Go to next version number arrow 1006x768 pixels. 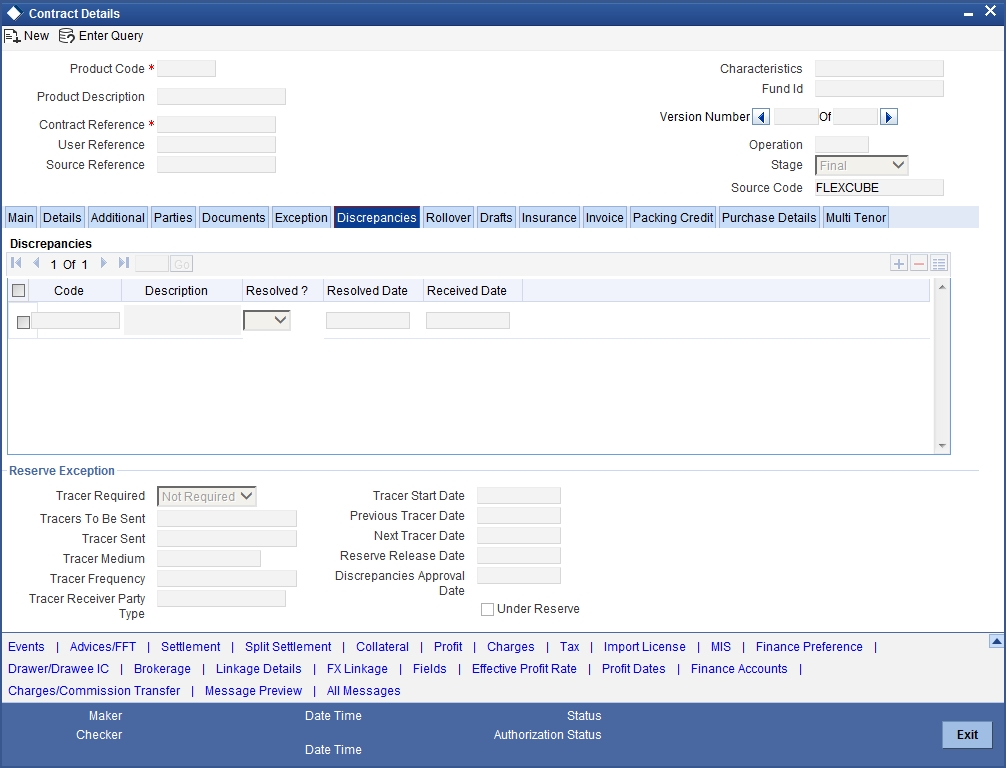click(889, 117)
